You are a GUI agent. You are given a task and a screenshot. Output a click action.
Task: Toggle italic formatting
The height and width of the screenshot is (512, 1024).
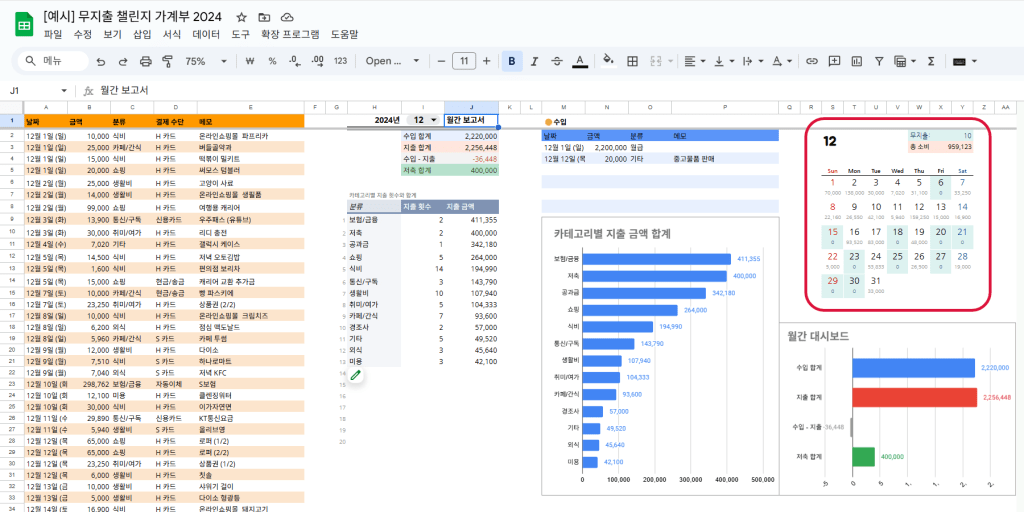pos(535,61)
